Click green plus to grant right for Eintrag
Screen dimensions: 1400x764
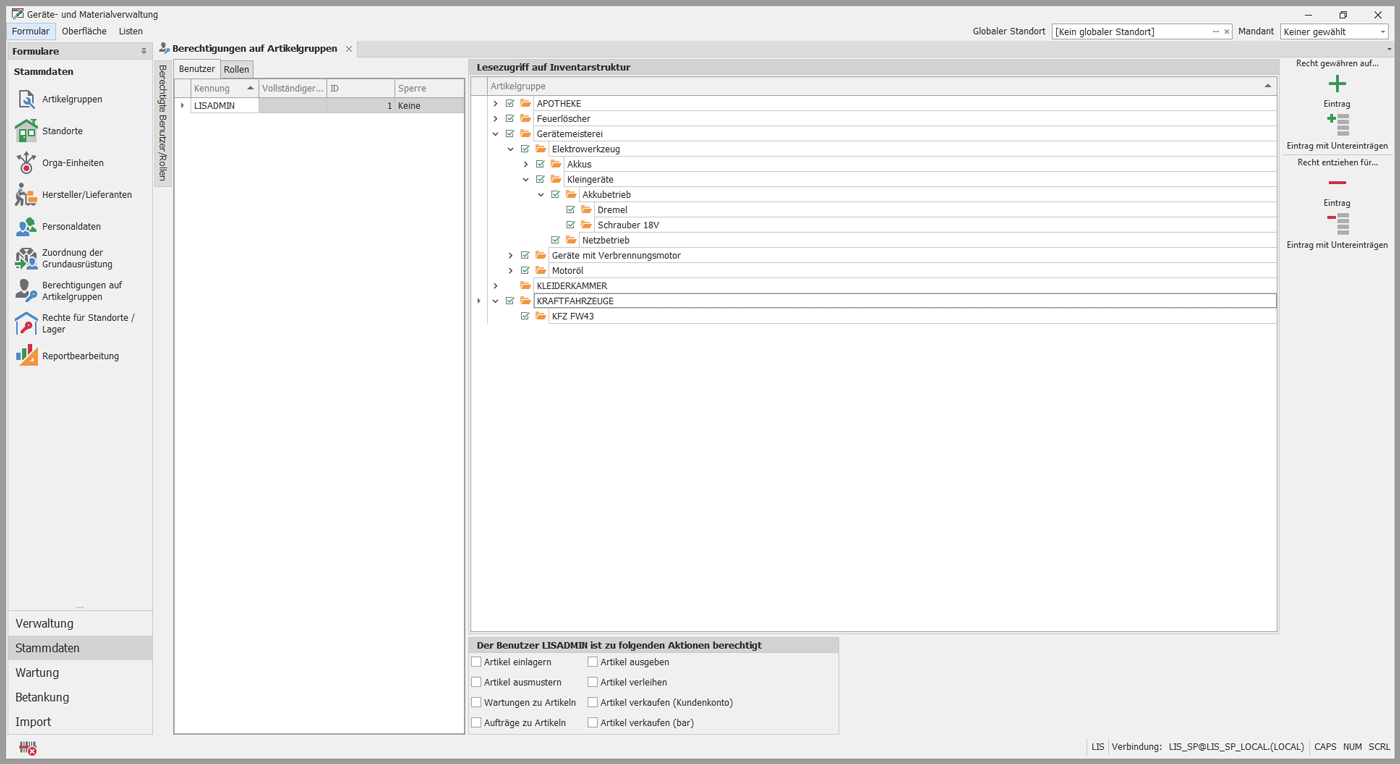[1337, 84]
